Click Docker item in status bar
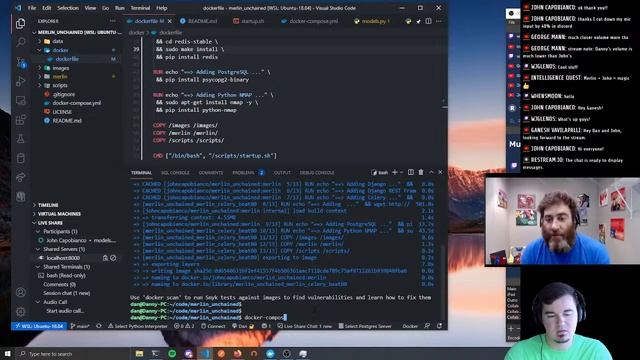This screenshot has height=360, width=640. (410, 326)
